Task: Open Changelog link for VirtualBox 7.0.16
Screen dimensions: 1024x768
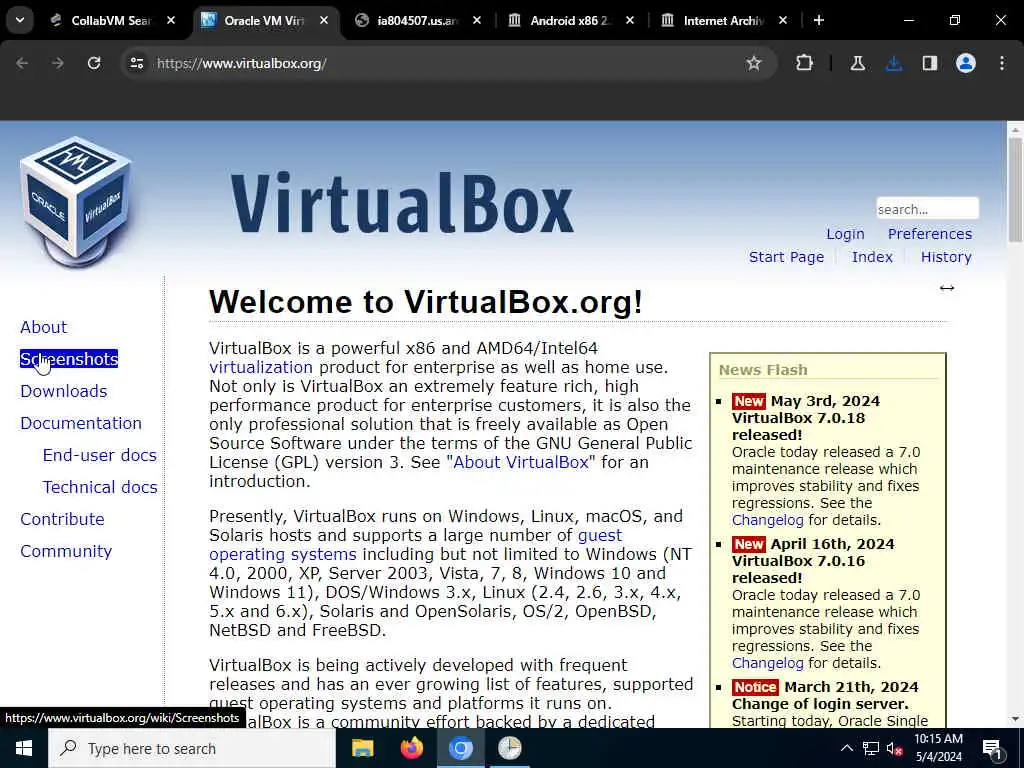Action: click(x=767, y=664)
